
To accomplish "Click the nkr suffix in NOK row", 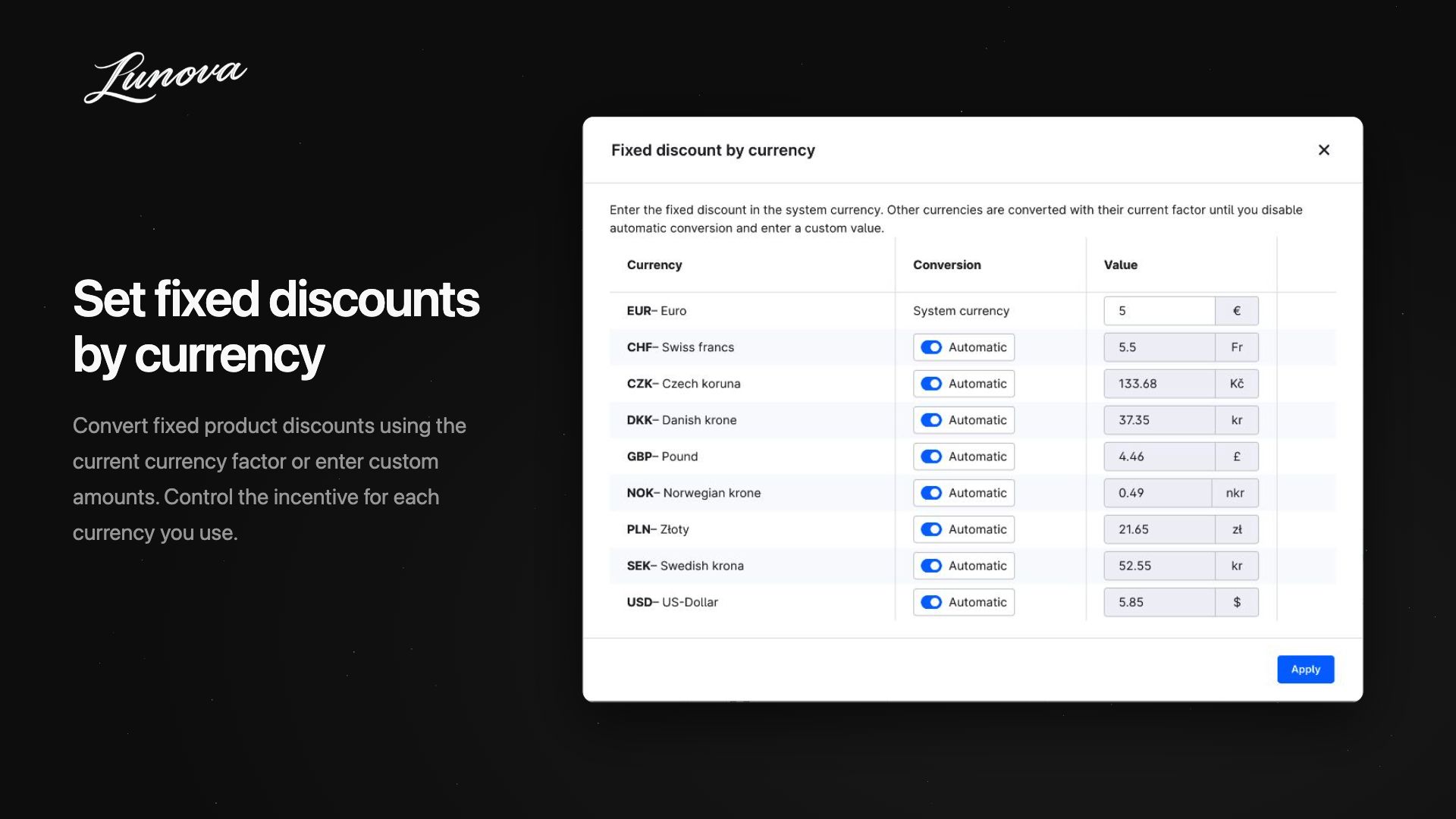I will point(1235,493).
